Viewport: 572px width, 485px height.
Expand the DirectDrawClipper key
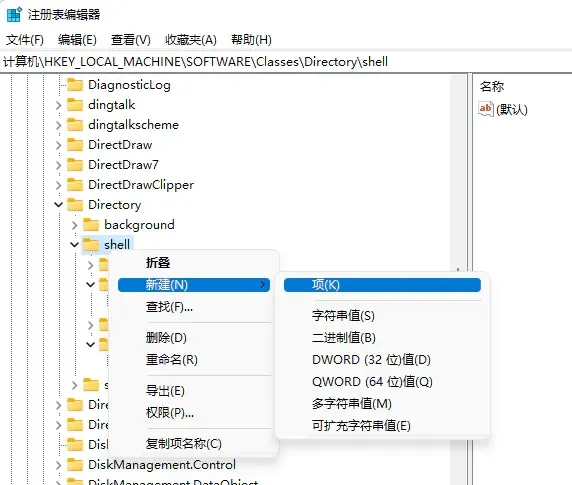(x=58, y=185)
